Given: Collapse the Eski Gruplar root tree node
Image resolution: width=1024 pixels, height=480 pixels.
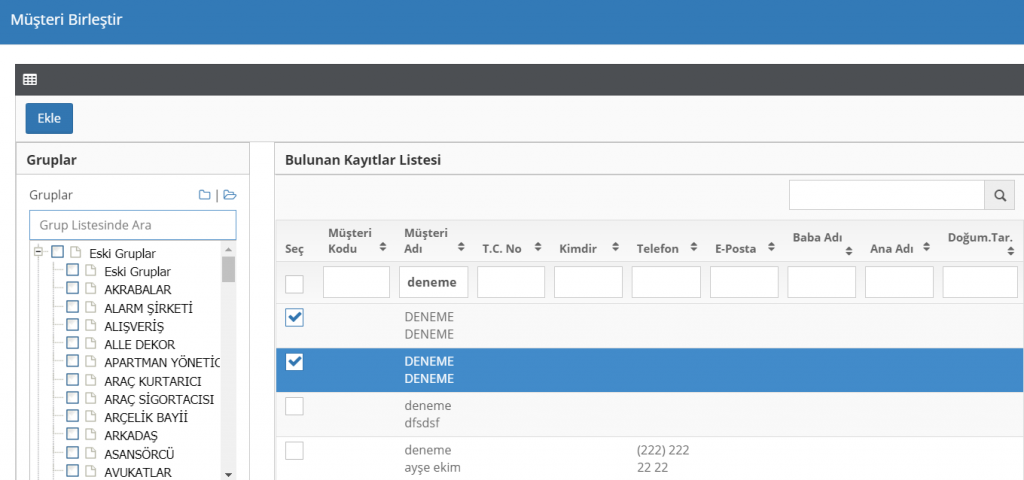Looking at the screenshot, I should (39, 252).
